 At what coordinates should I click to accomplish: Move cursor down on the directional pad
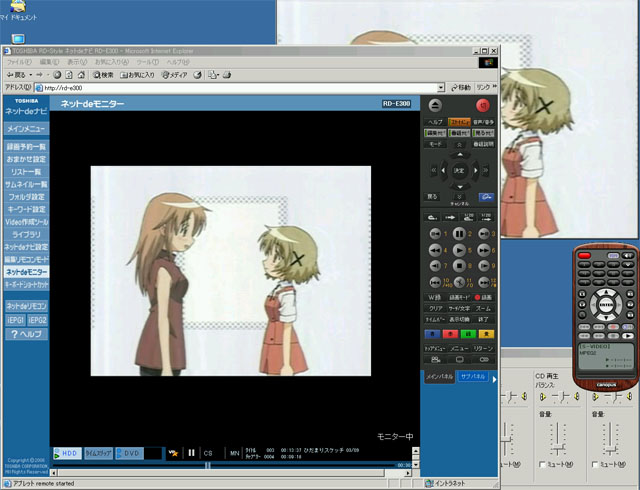tap(460, 187)
